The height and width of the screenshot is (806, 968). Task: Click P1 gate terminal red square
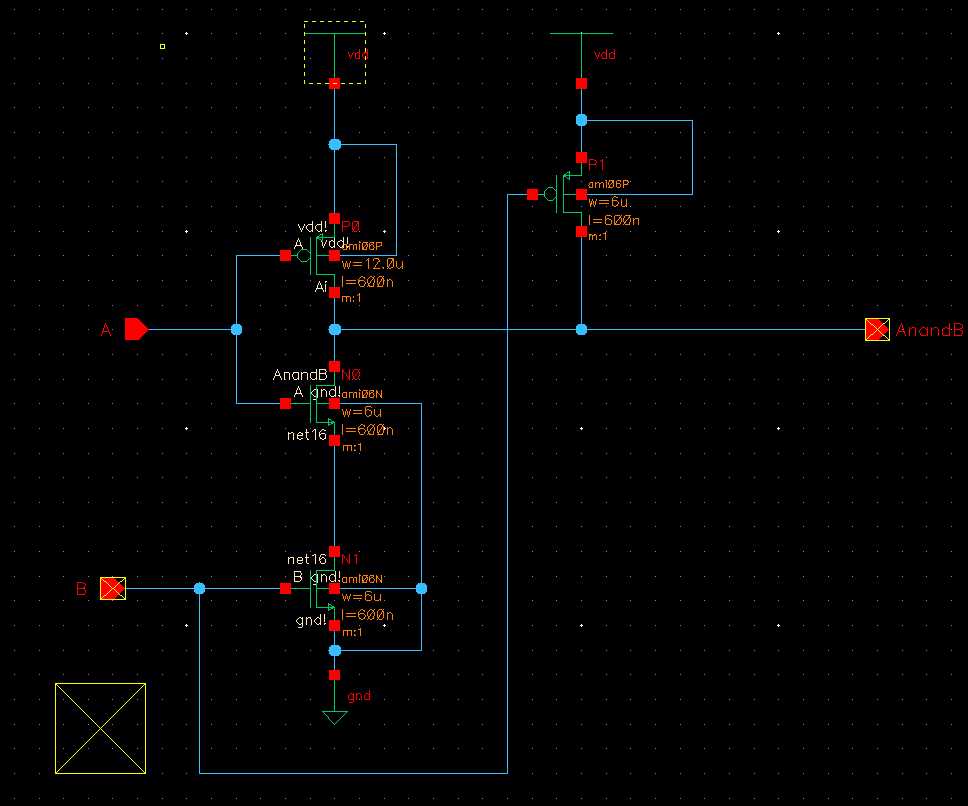[x=532, y=194]
